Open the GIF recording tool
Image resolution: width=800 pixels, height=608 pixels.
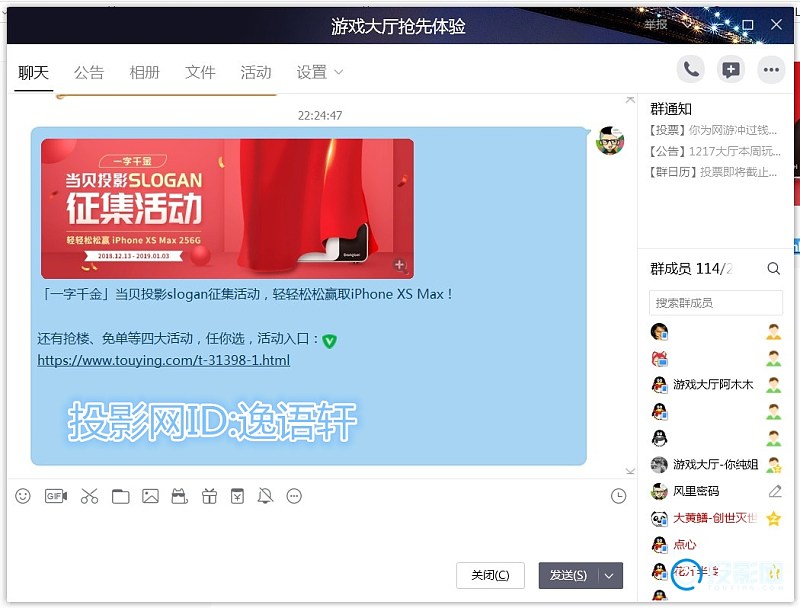[x=56, y=496]
